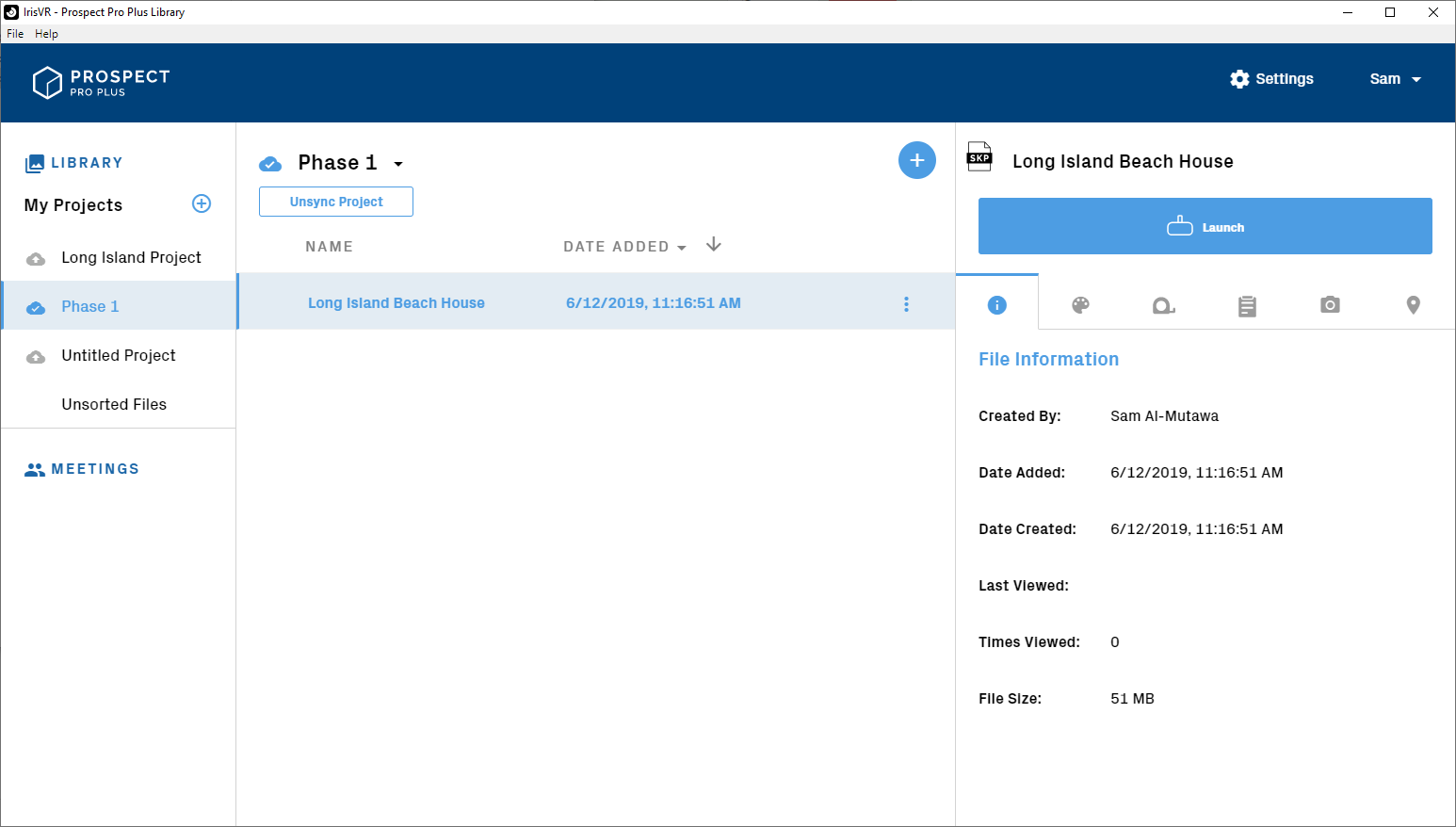Open the Help menu
This screenshot has width=1456, height=827.
tap(46, 34)
